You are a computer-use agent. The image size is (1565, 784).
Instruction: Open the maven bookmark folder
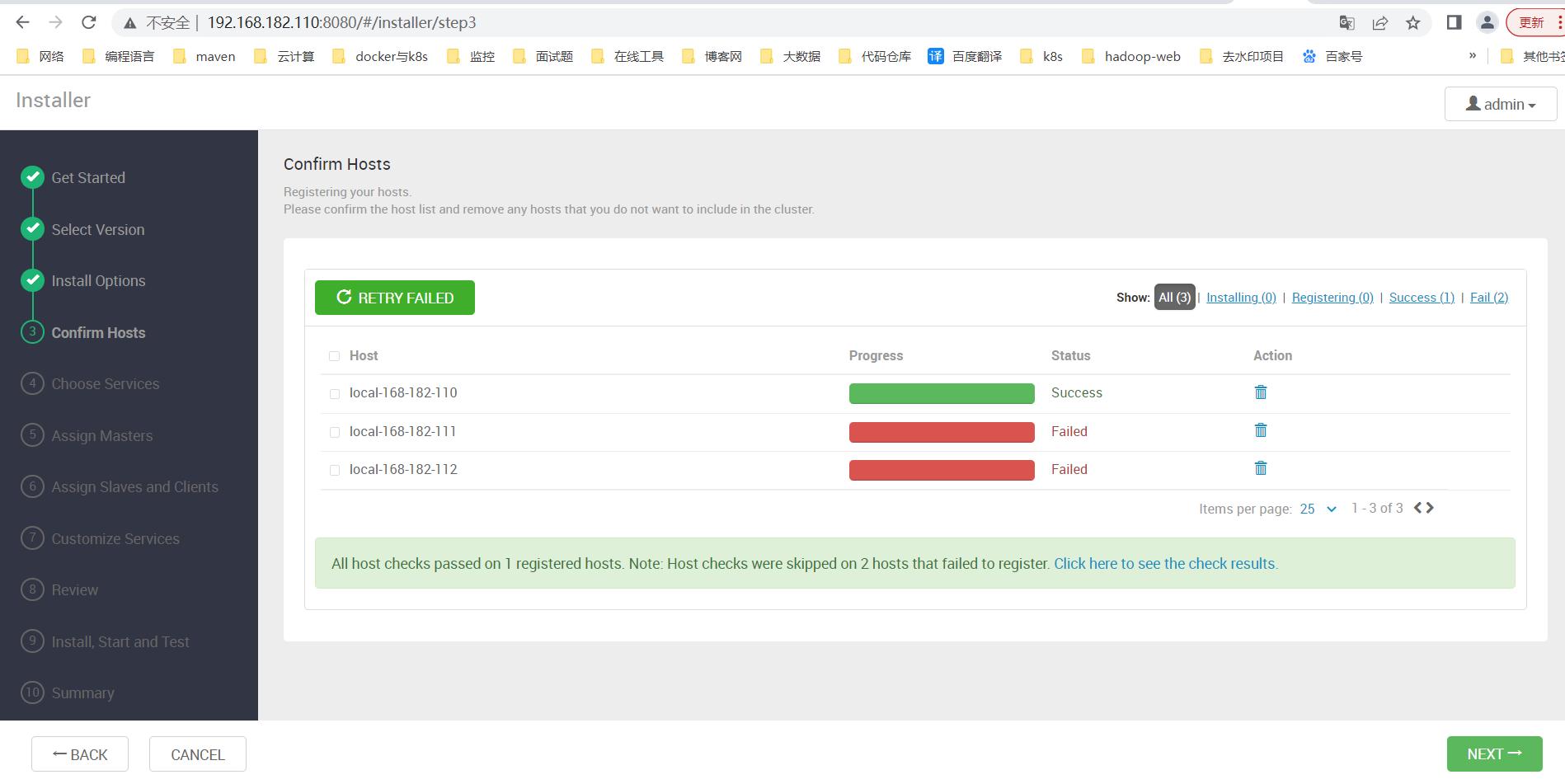(204, 56)
